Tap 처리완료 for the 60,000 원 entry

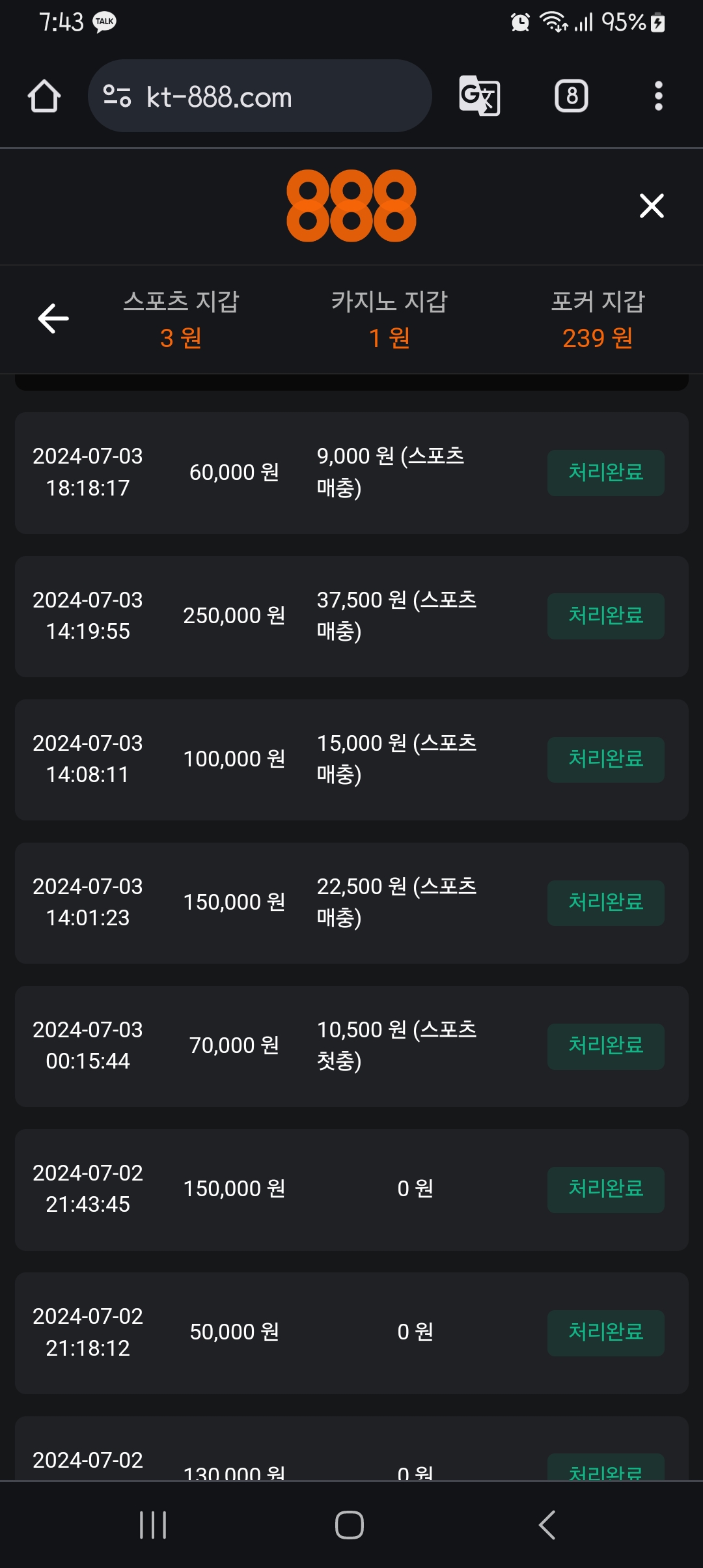(605, 473)
